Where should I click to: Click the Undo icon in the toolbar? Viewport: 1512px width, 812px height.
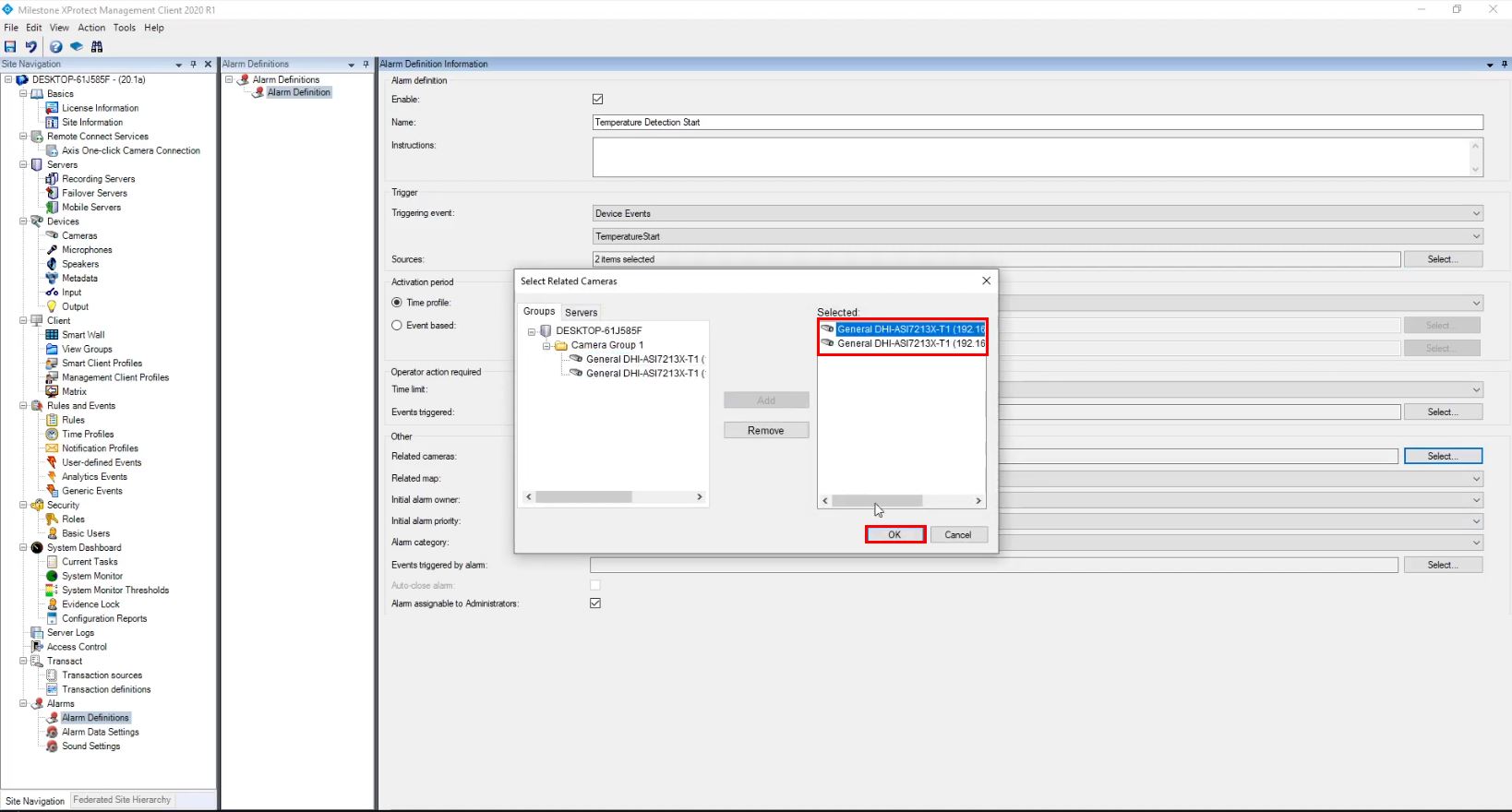pyautogui.click(x=31, y=46)
